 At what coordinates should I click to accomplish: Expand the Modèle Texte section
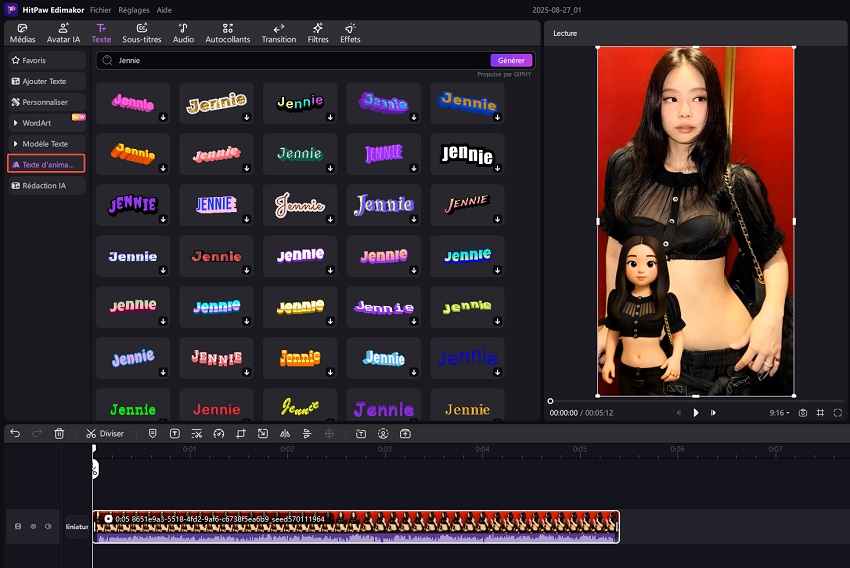pyautogui.click(x=46, y=144)
